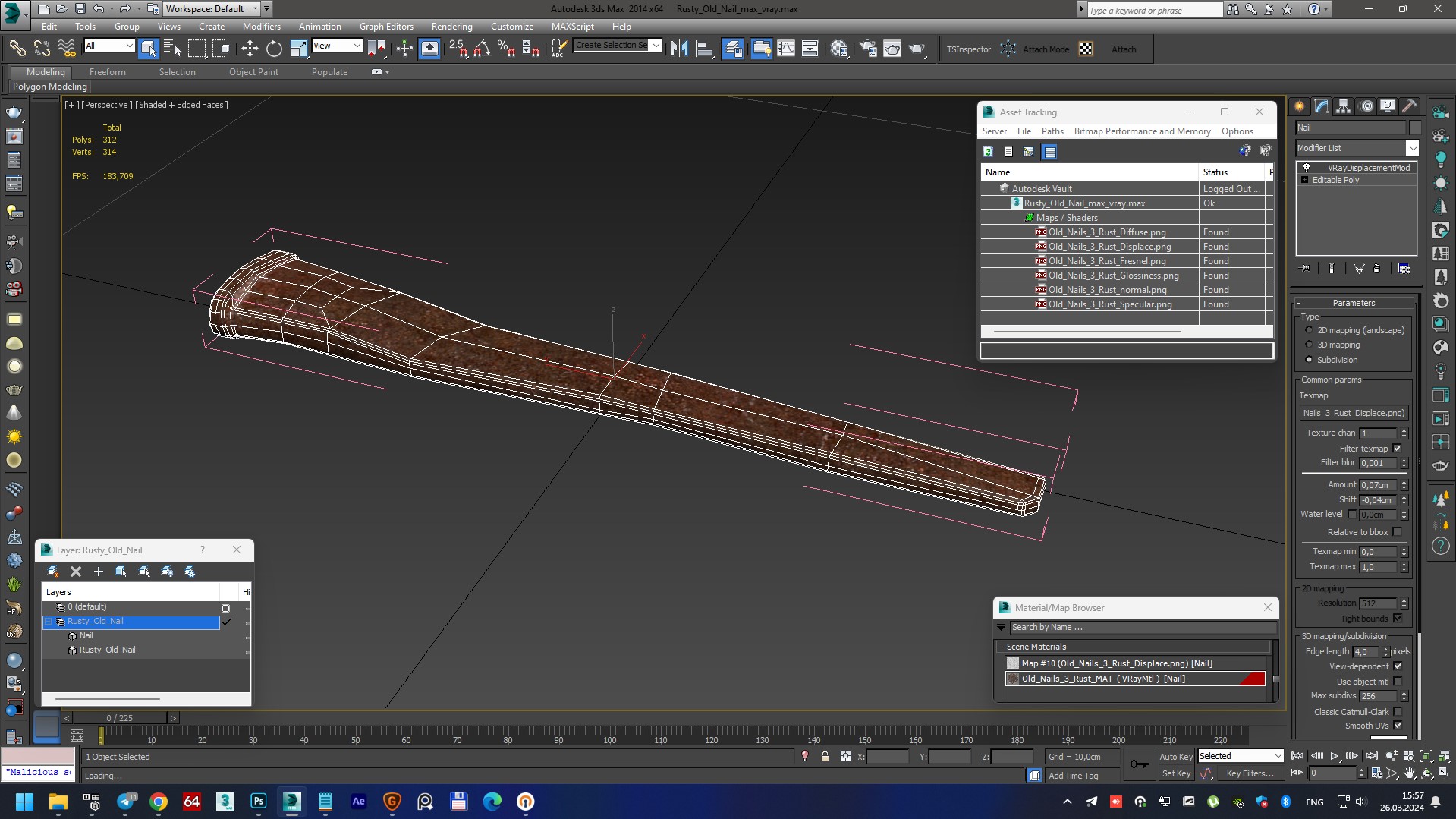Image resolution: width=1456 pixels, height=819 pixels.
Task: Open the Create command panel tab
Action: [1300, 106]
